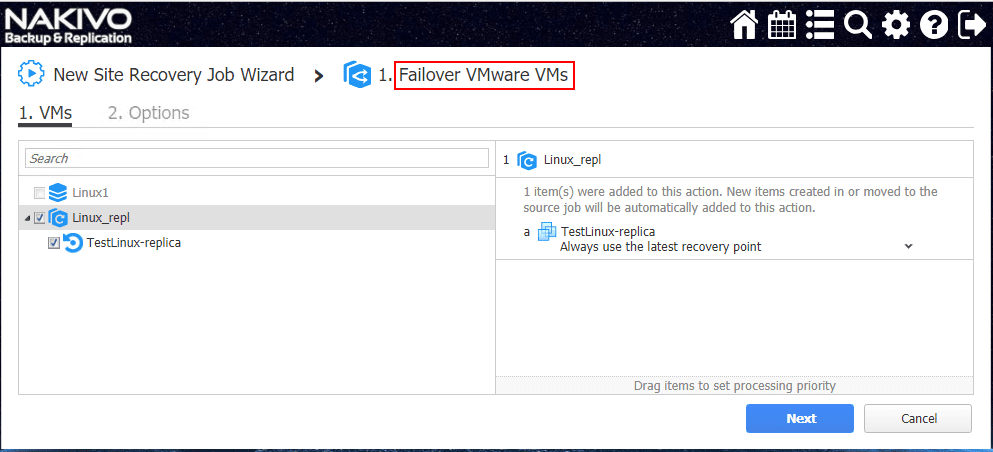Uncheck the TestLinux-replica checkbox
Viewport: 993px width, 452px height.
click(x=54, y=243)
